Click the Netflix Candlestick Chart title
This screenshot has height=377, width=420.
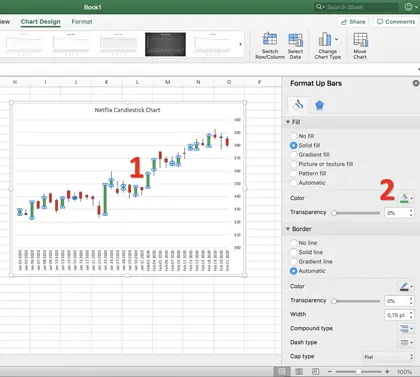[x=127, y=110]
